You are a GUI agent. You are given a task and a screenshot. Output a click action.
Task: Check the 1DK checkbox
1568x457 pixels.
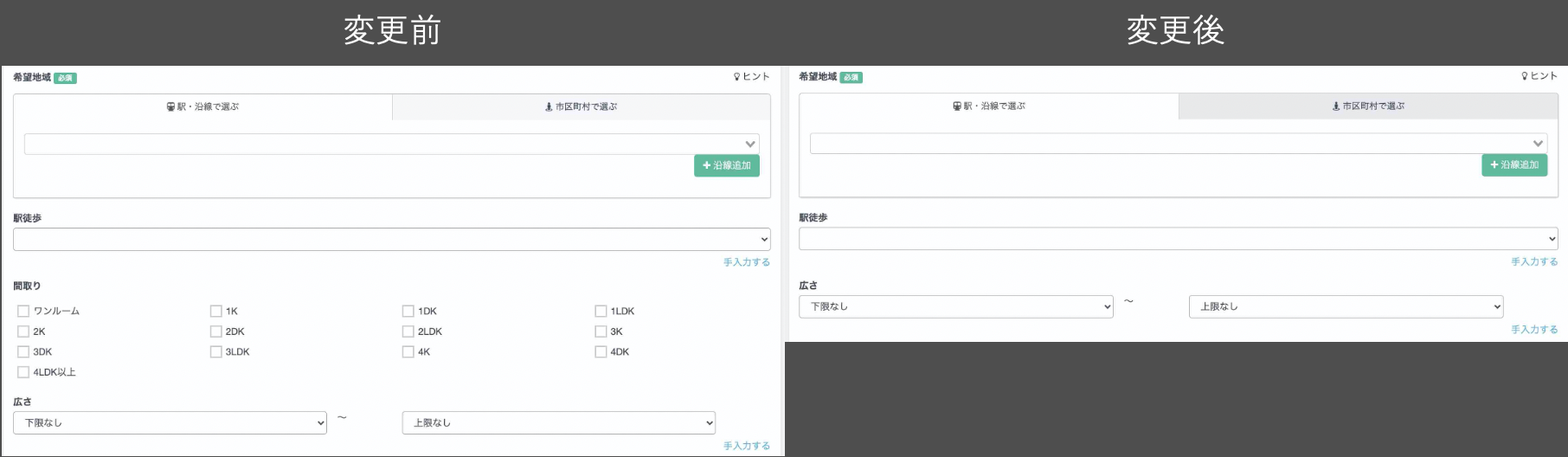tap(408, 311)
